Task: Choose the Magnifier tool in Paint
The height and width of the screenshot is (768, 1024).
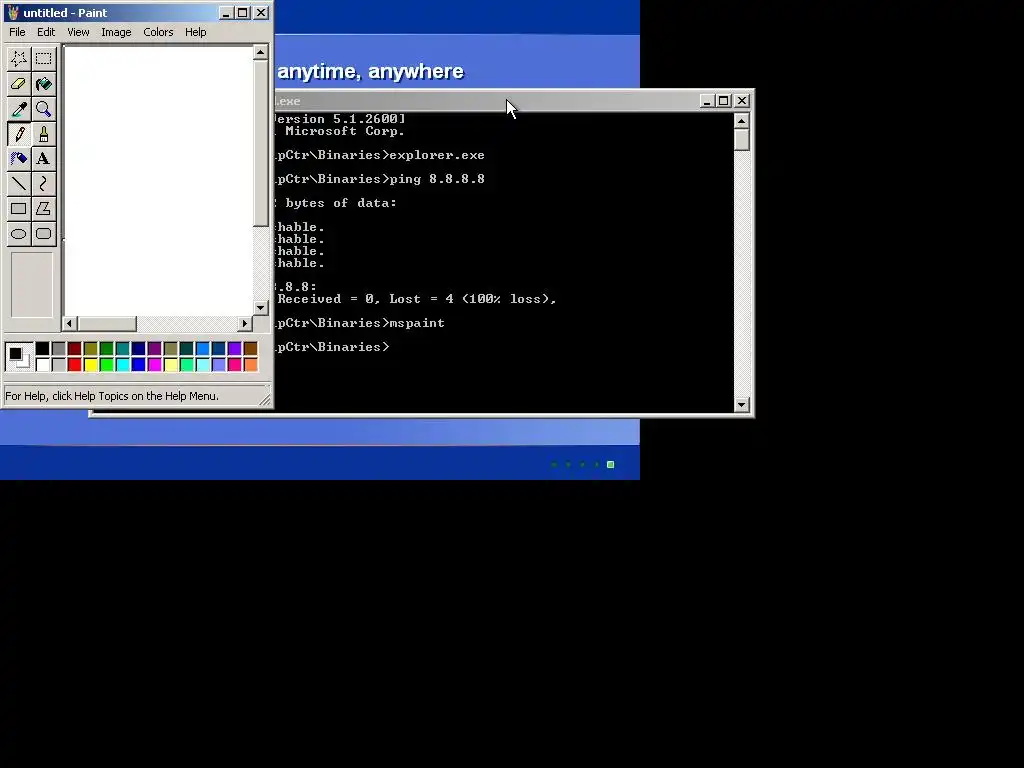Action: click(44, 109)
